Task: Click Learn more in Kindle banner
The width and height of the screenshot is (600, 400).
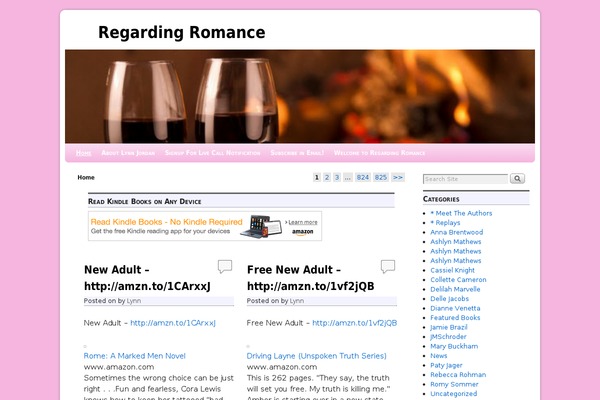Action: pyautogui.click(x=303, y=222)
